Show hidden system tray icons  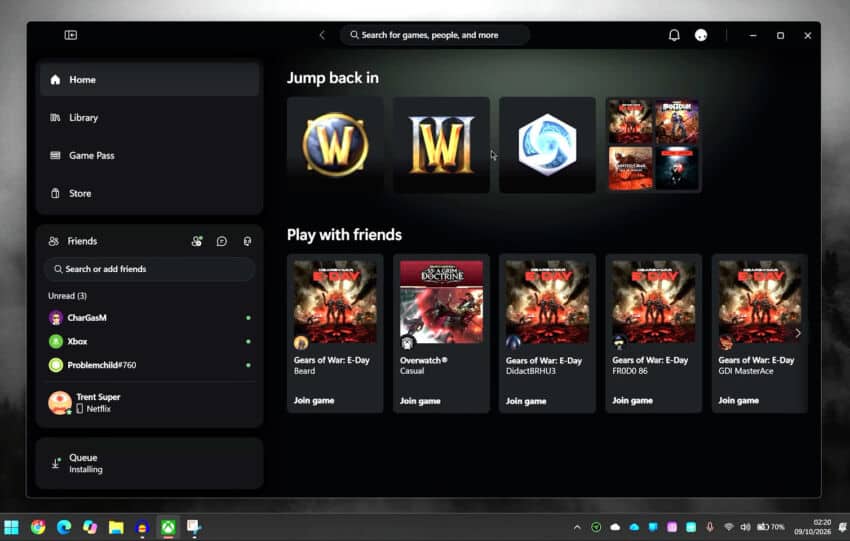tap(577, 527)
